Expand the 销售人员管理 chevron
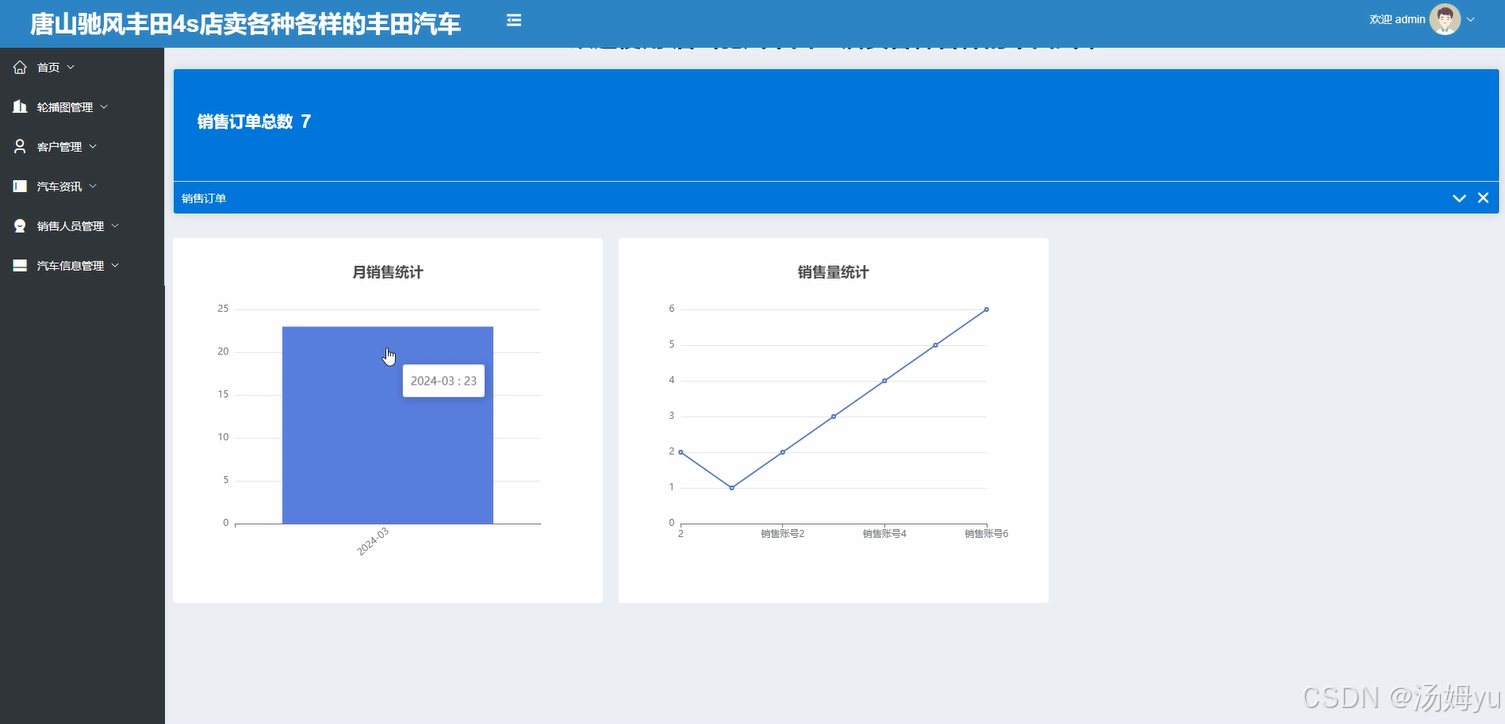 (x=115, y=226)
